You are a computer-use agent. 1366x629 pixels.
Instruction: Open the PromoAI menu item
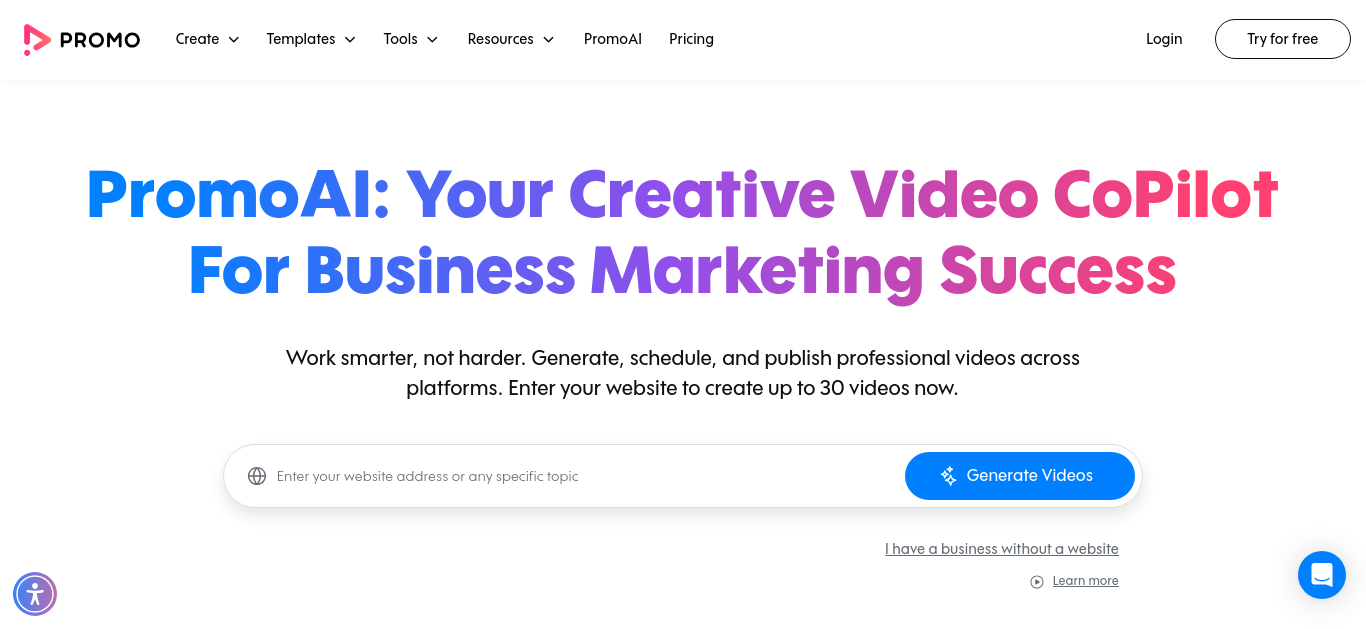click(613, 39)
